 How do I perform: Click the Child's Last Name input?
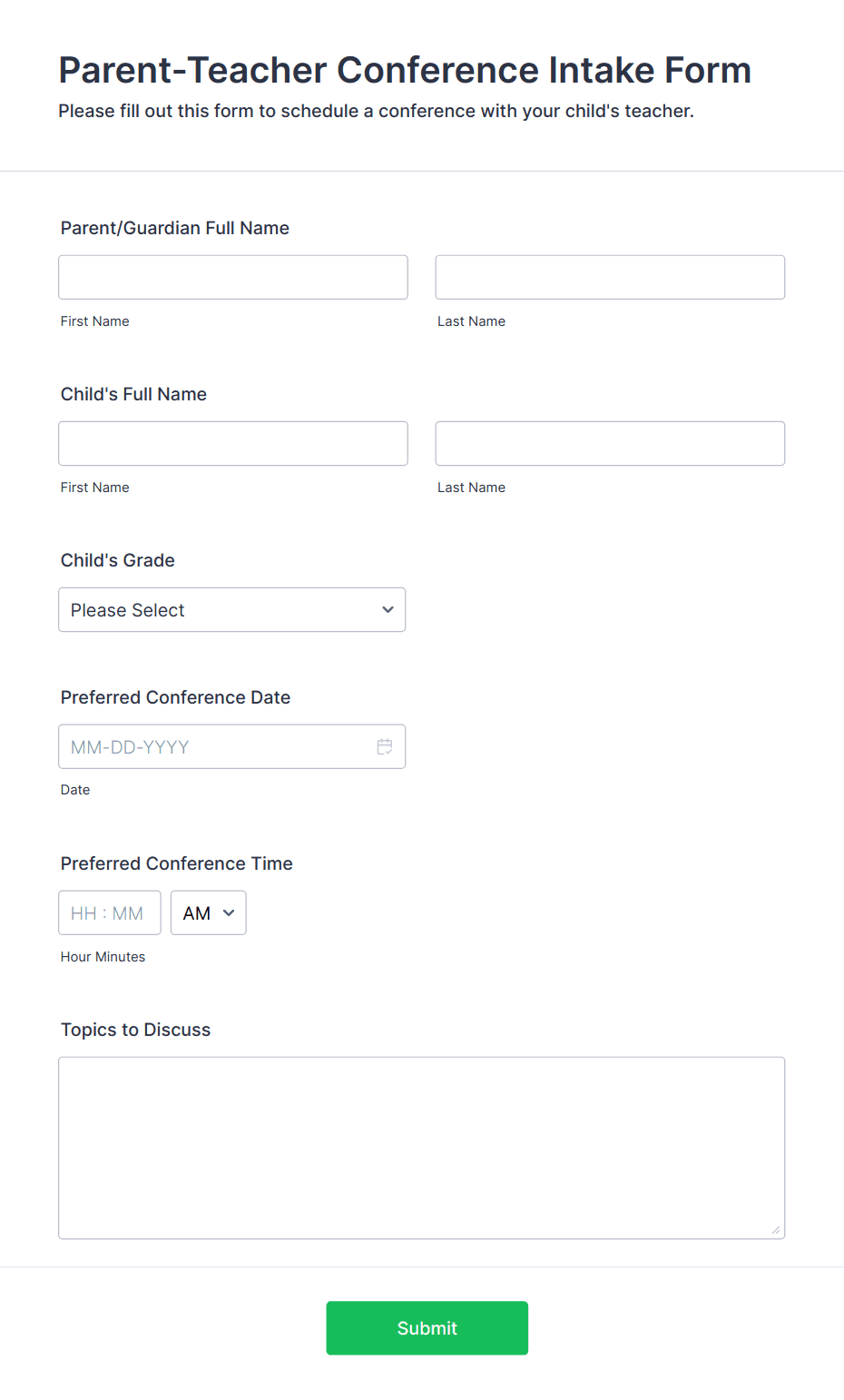point(610,443)
